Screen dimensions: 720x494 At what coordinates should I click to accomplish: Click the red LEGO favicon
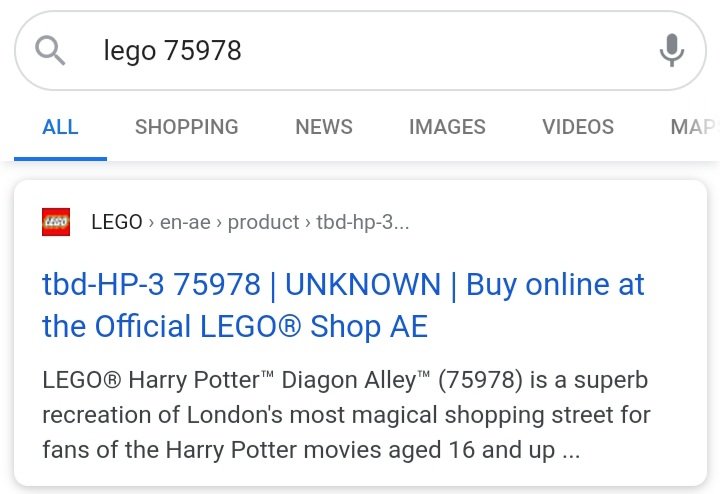(56, 222)
